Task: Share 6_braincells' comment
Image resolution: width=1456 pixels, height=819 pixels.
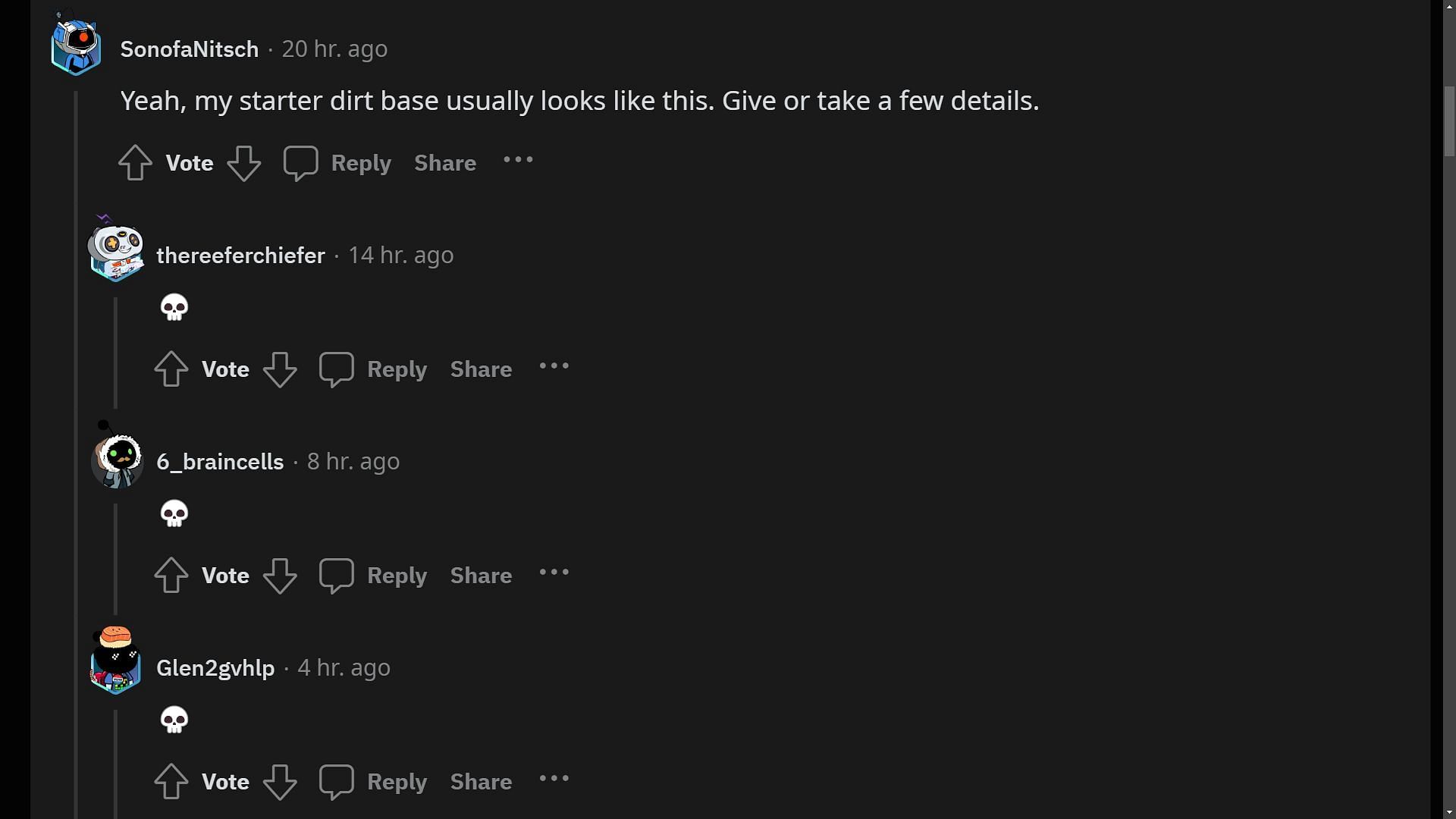Action: click(481, 576)
